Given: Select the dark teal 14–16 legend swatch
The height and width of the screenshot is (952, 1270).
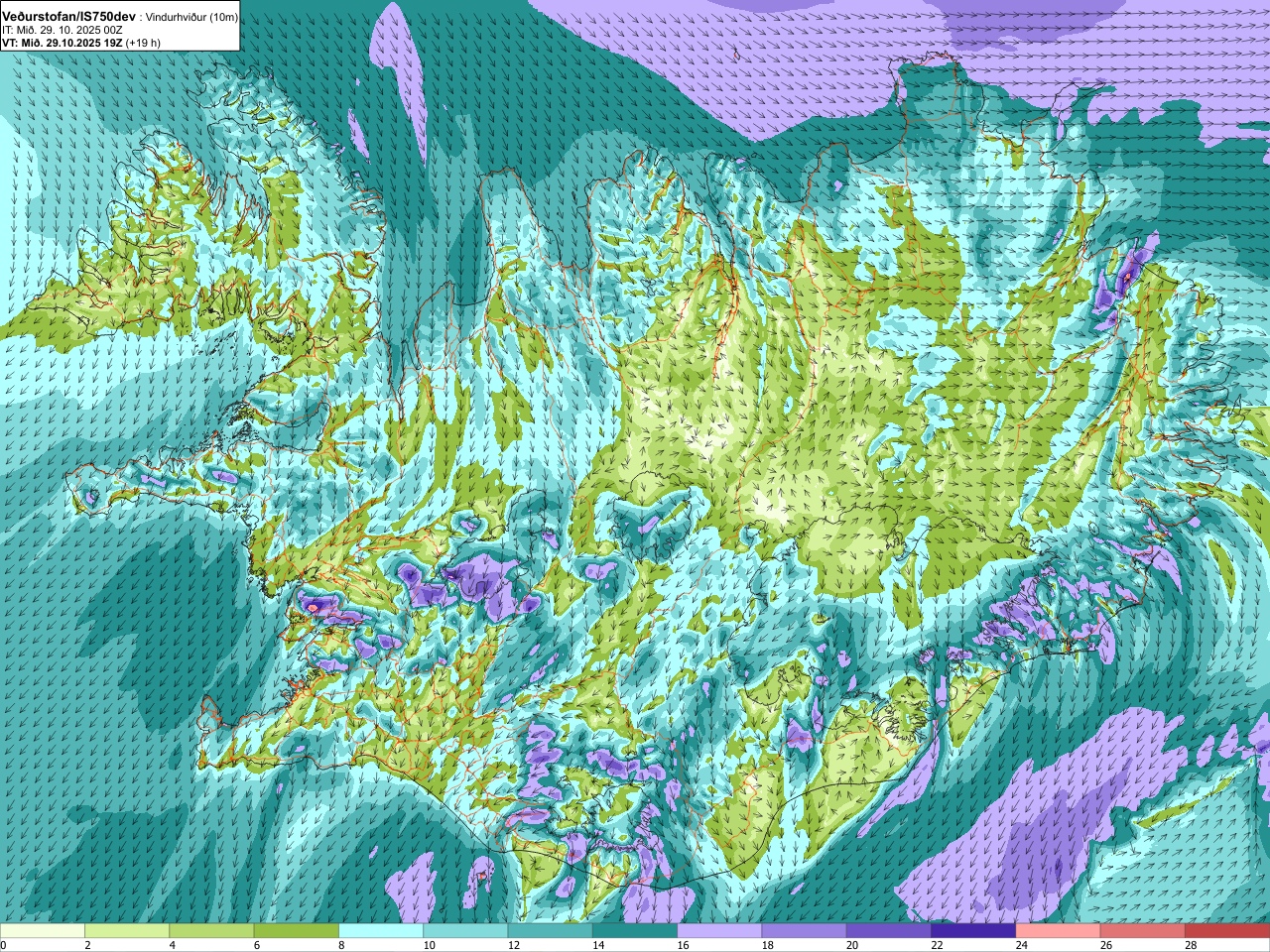Looking at the screenshot, I should click(x=635, y=930).
